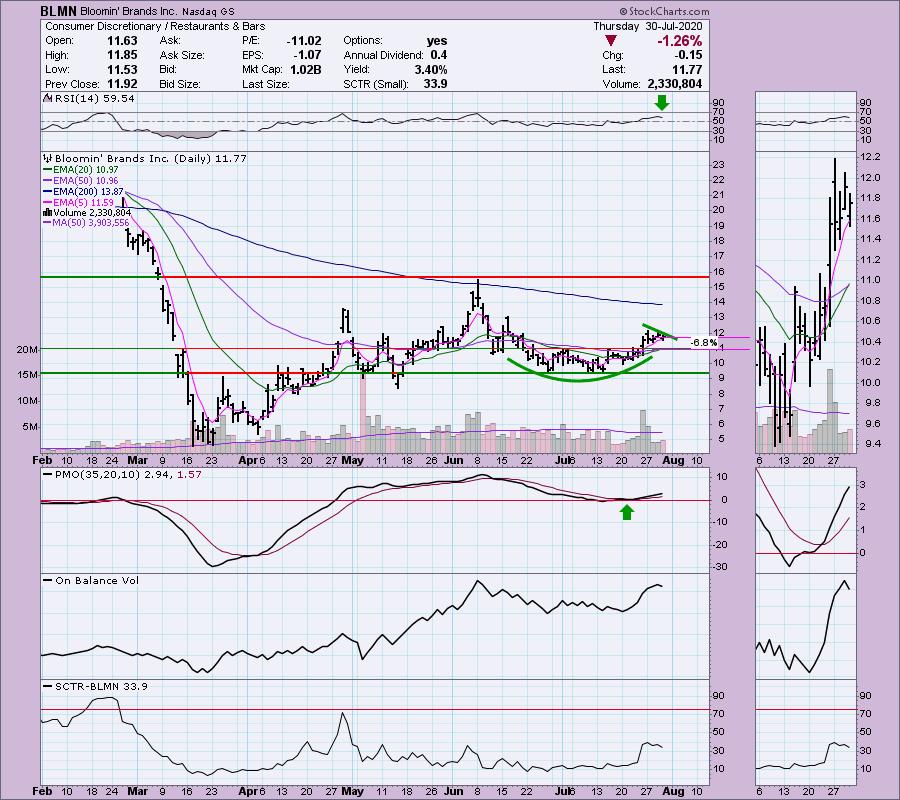Click the RSI indicator icon beside RSI(14)
The image size is (900, 800).
pyautogui.click(x=48, y=99)
